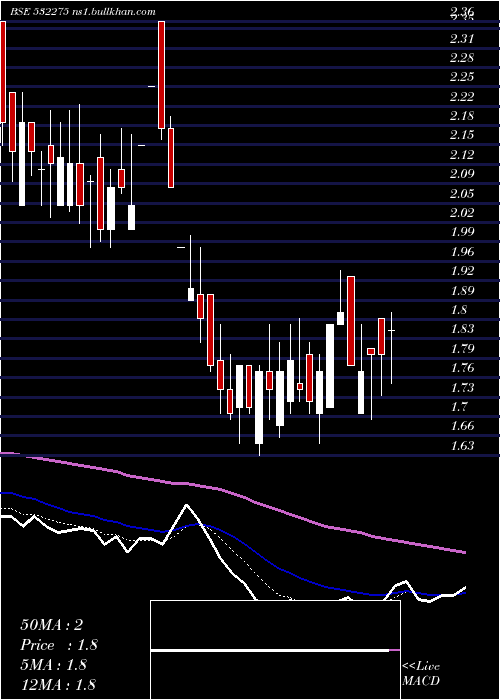Click the 1.63 price axis label
This screenshot has width=500, height=700.
462,446
